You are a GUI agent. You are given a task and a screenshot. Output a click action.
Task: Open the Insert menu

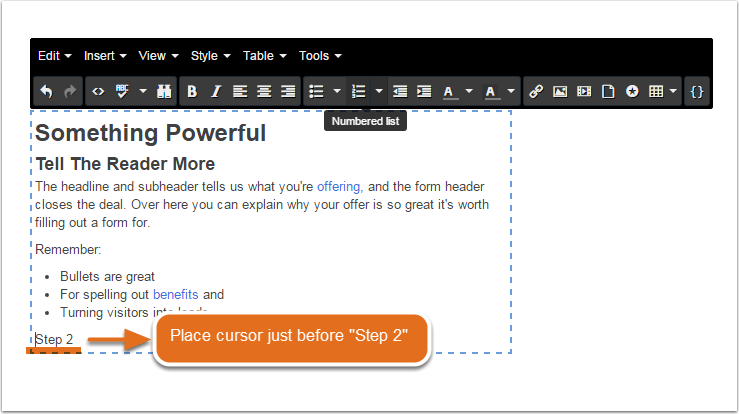(105, 56)
